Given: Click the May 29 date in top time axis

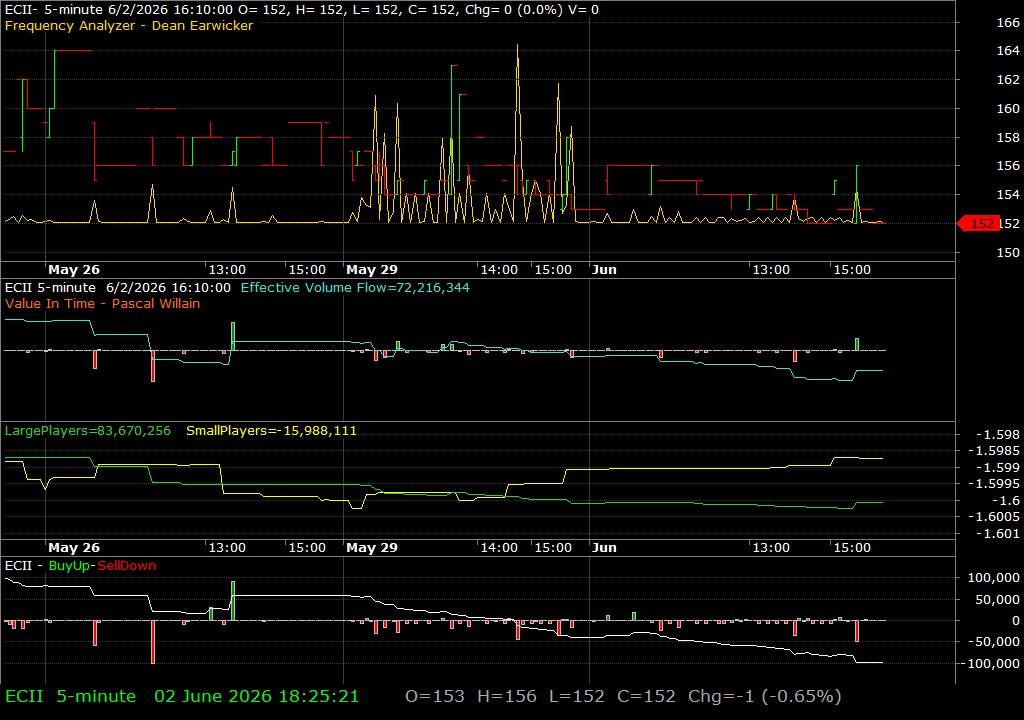Looking at the screenshot, I should [372, 270].
